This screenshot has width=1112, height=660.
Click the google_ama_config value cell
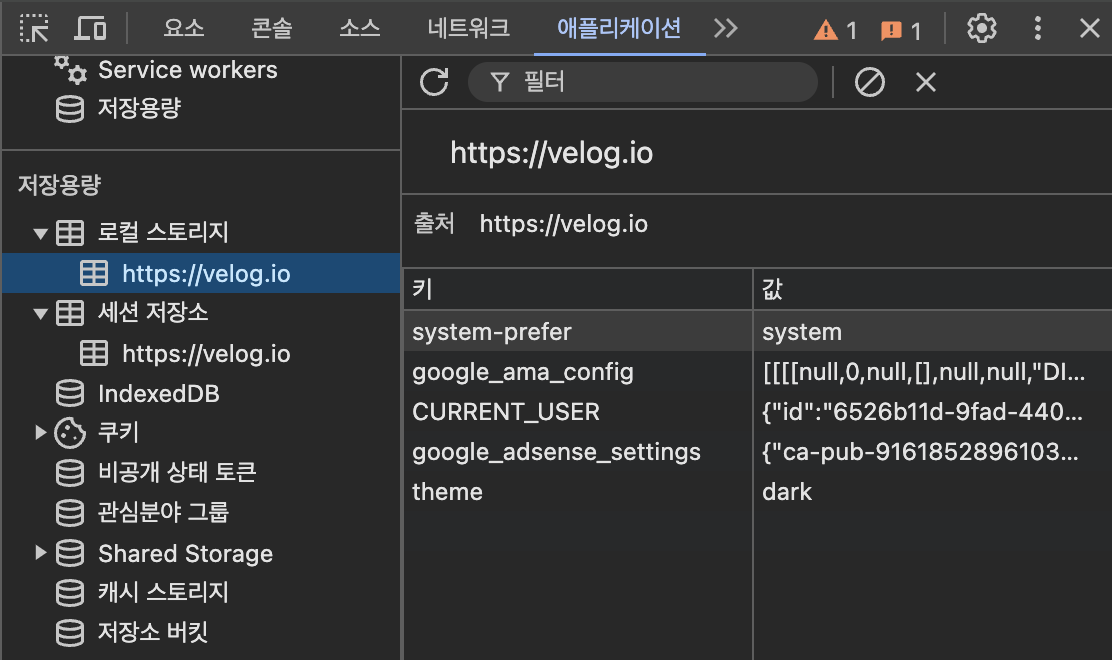click(932, 372)
